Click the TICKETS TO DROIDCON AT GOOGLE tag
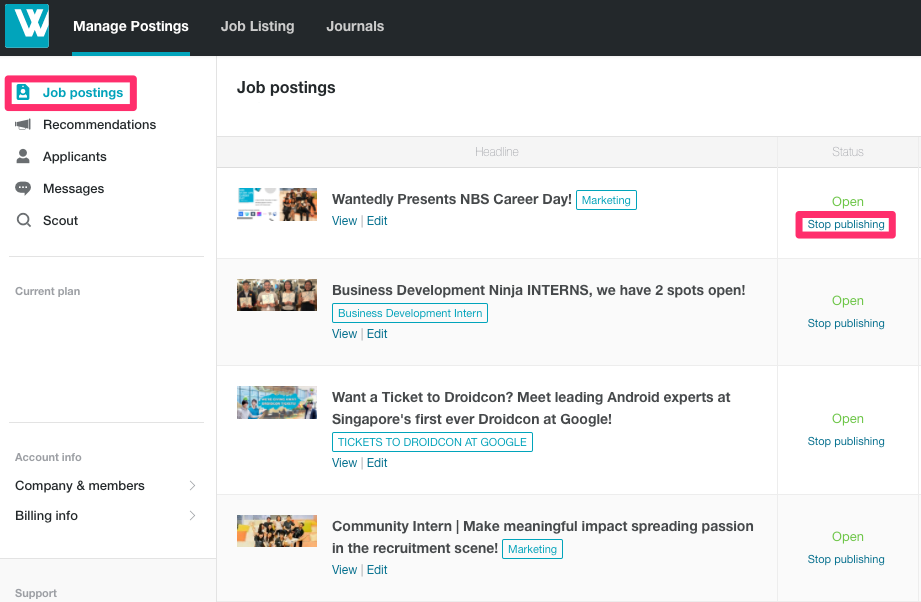This screenshot has width=921, height=602. point(432,442)
